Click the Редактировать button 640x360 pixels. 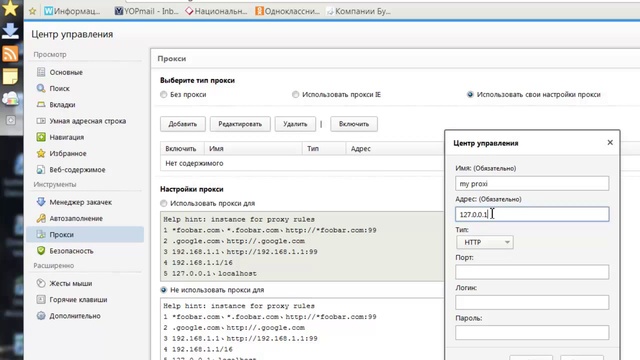pos(240,124)
